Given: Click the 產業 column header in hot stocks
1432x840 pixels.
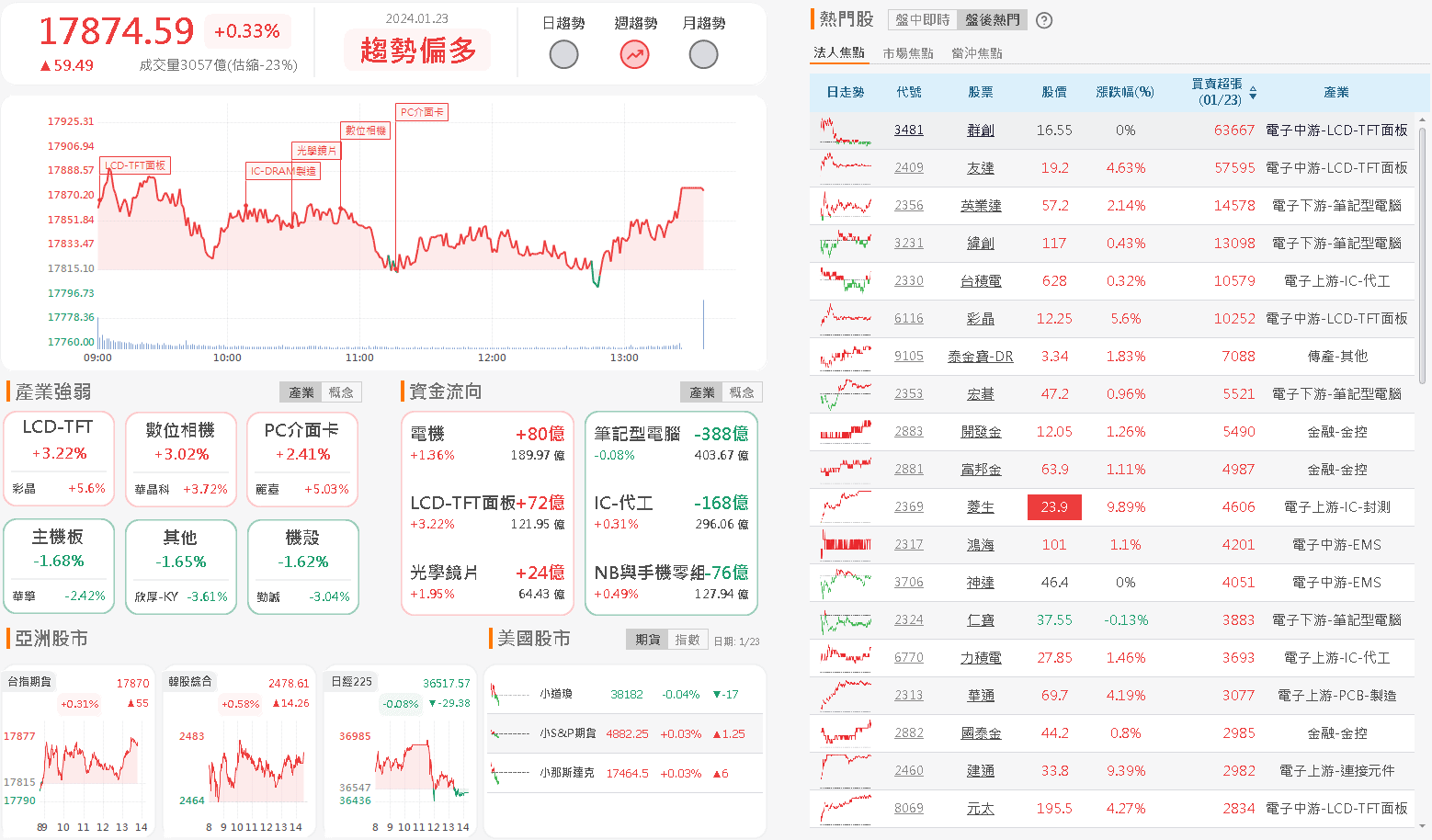Looking at the screenshot, I should pyautogui.click(x=1336, y=93).
